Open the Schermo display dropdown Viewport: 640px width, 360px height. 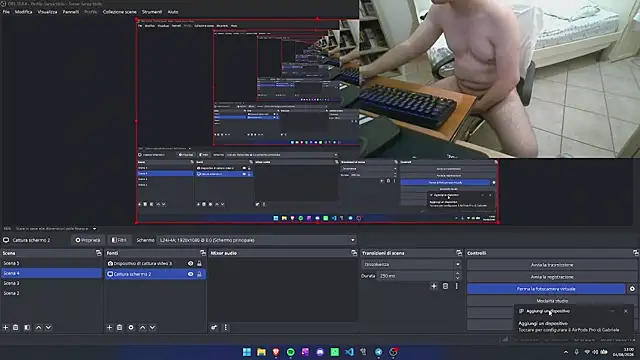(x=257, y=240)
